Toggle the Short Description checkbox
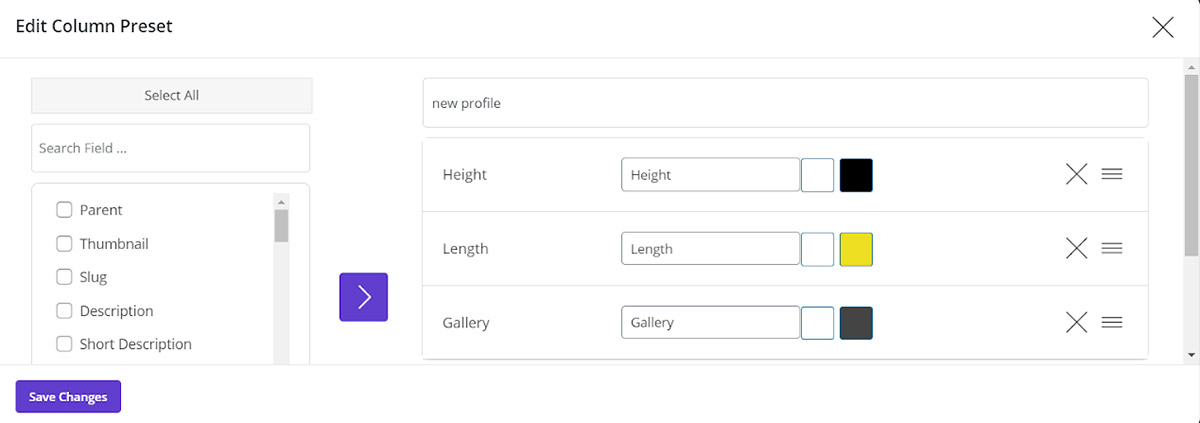 (64, 344)
